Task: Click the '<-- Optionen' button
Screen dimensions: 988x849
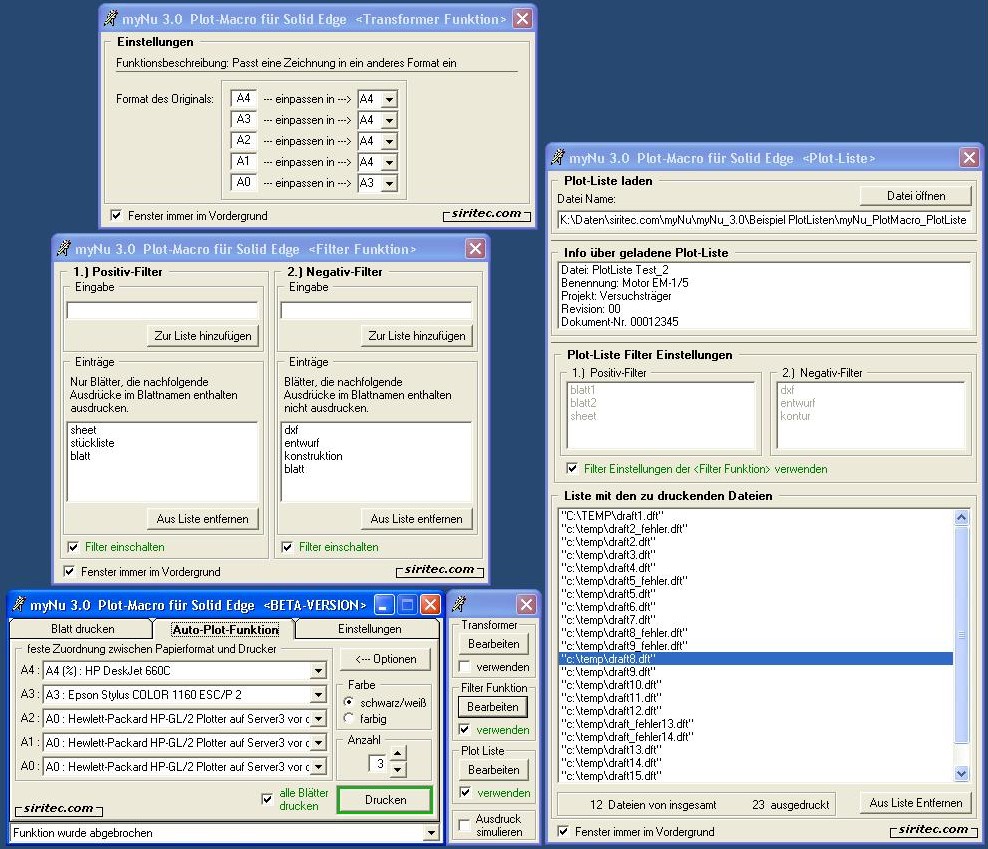Action: coord(386,659)
